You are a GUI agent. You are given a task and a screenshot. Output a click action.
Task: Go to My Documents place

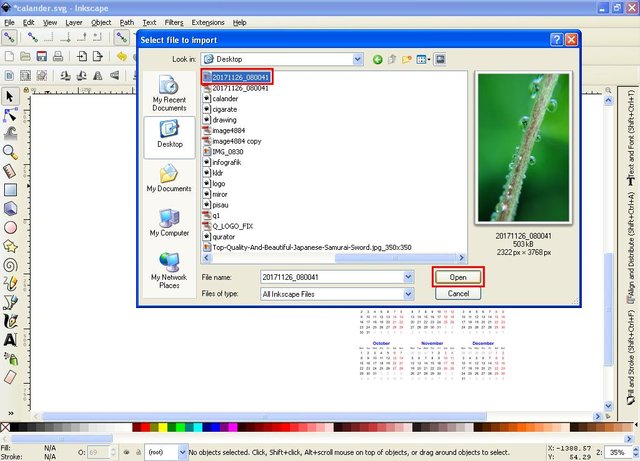coord(169,178)
